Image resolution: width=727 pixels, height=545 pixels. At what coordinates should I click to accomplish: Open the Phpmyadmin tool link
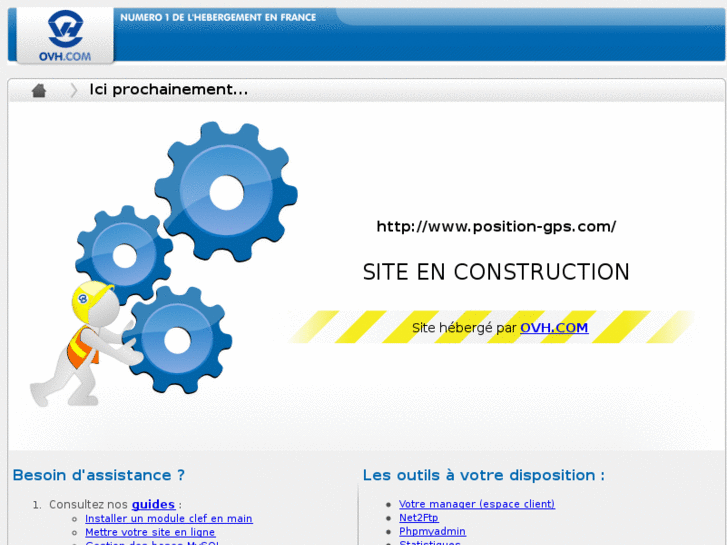tap(432, 531)
